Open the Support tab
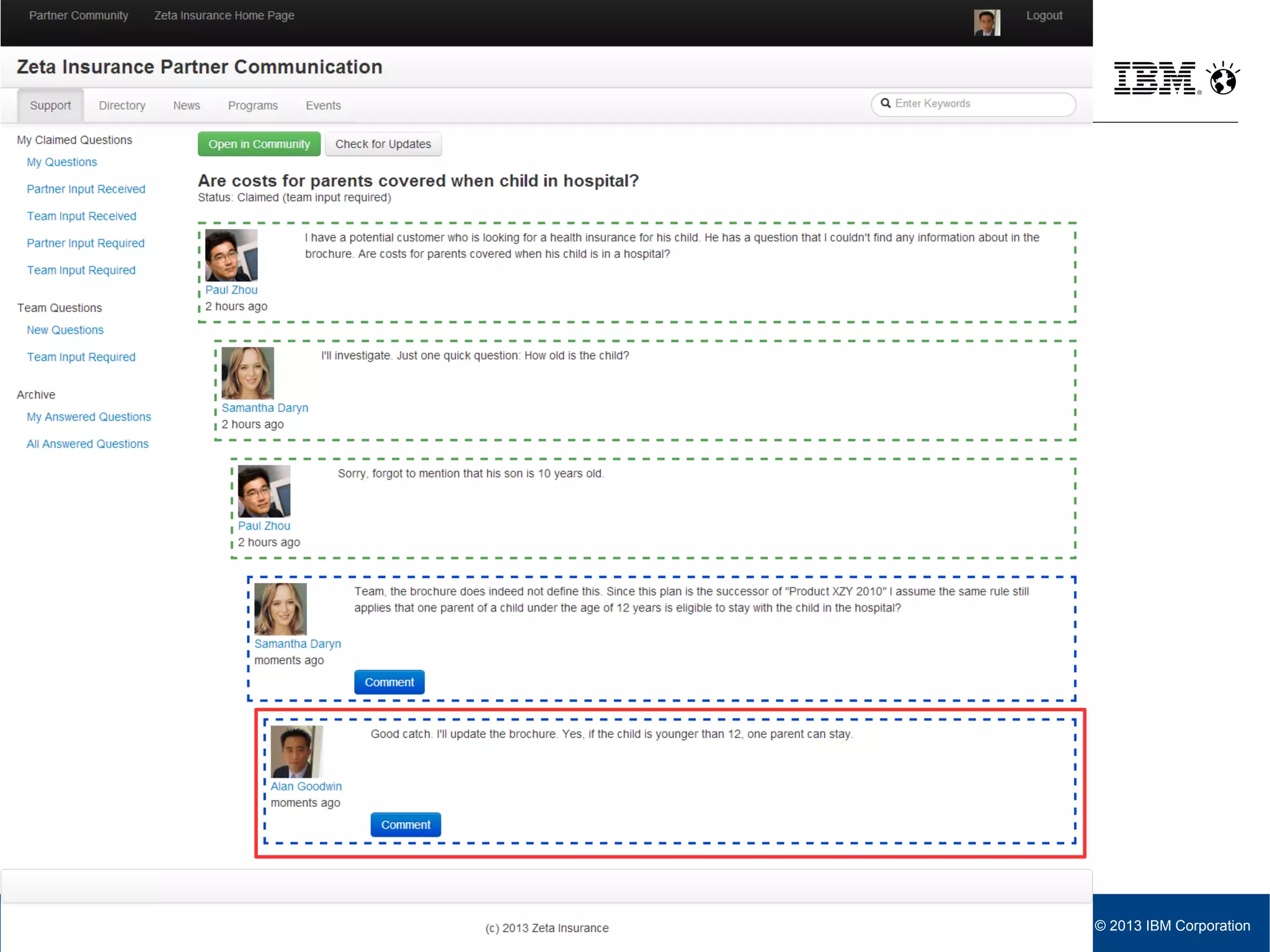The width and height of the screenshot is (1270, 952). tap(50, 105)
